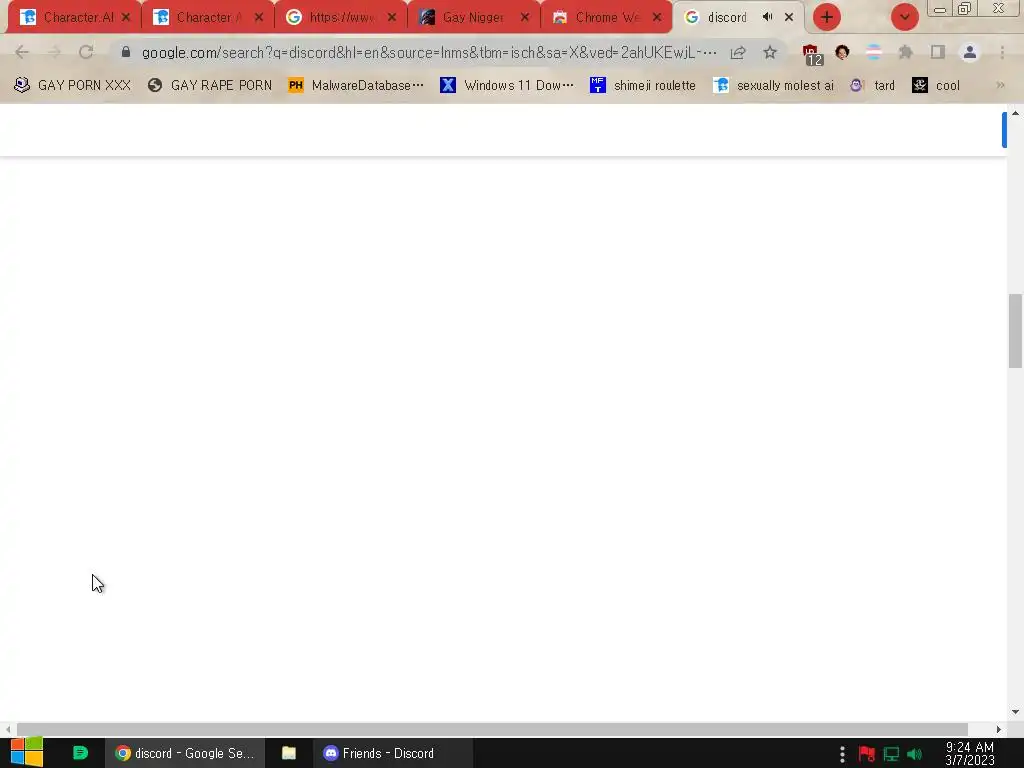The image size is (1024, 768).
Task: Click the horizontal scrollbar left arrow
Action: [7, 729]
